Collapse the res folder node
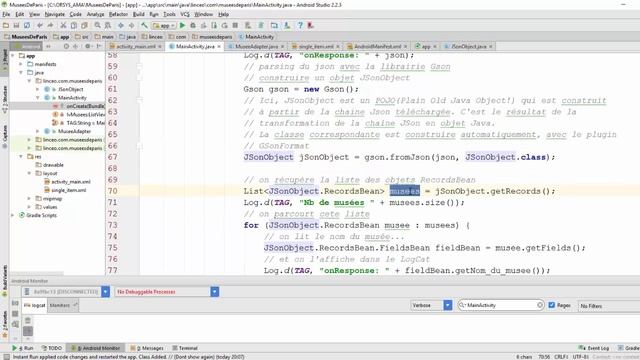The image size is (640, 360). tap(21, 156)
